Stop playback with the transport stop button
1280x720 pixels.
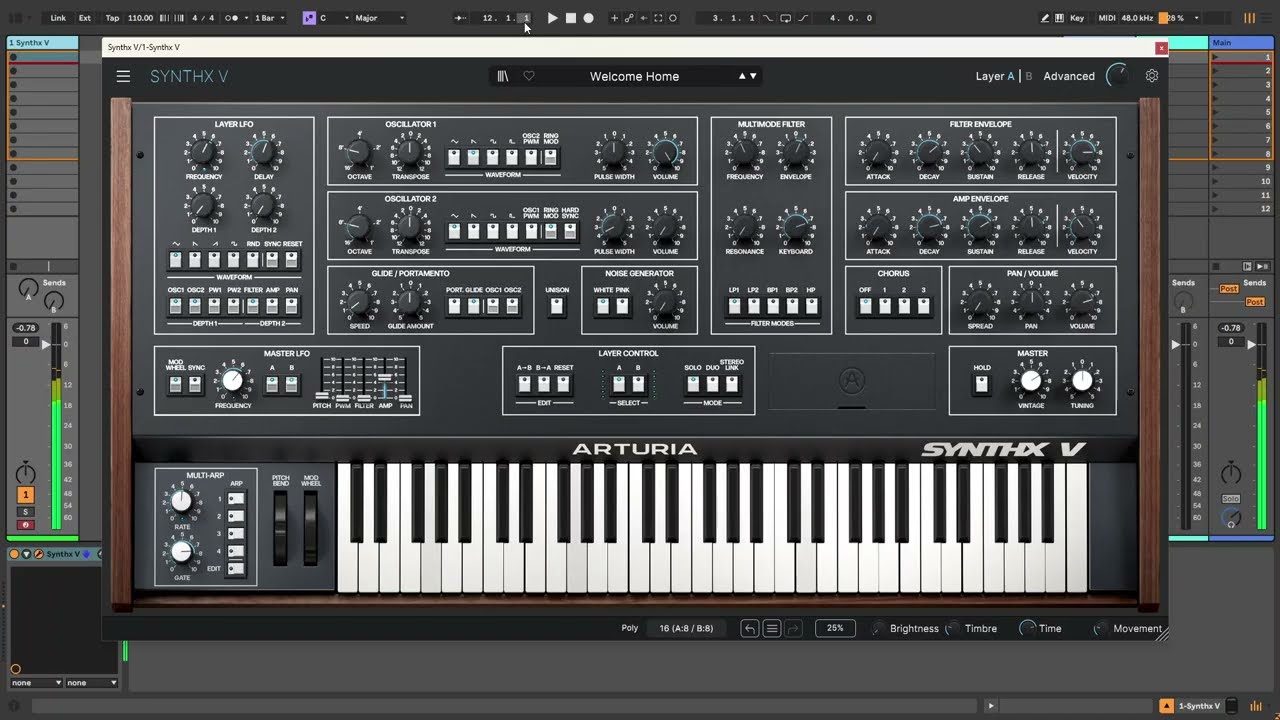point(571,18)
